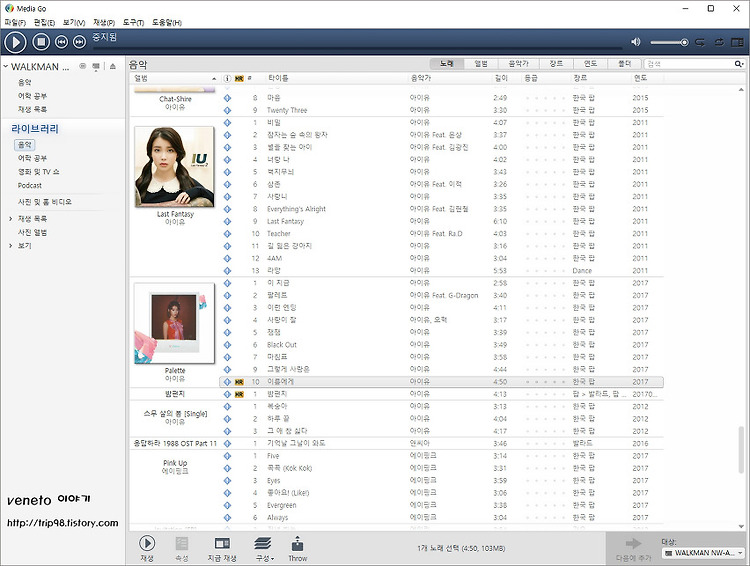Open the 편집(E) menu
Viewport: 750px width, 566px height.
tap(44, 22)
